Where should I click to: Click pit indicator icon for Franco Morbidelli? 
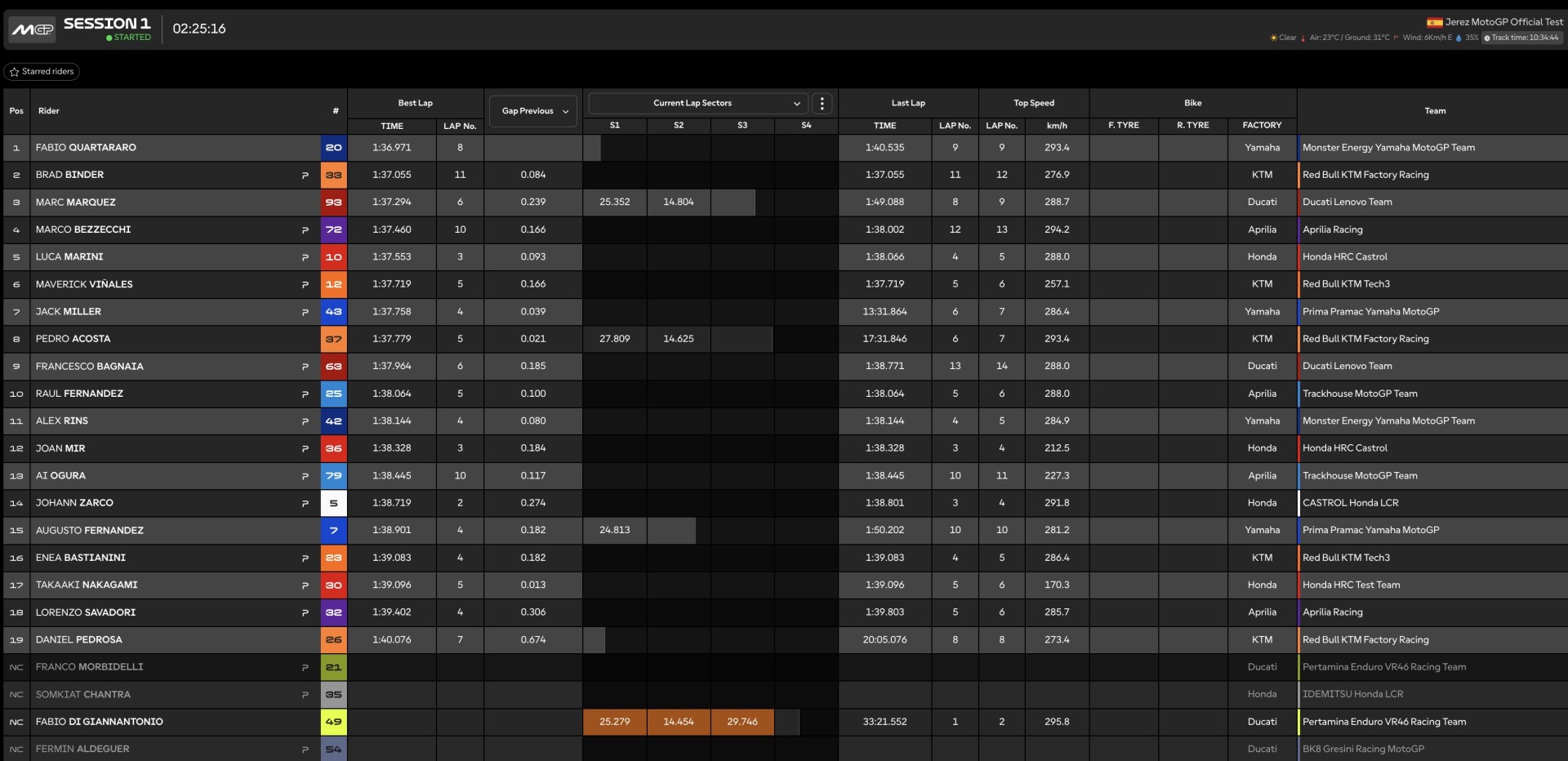[305, 668]
